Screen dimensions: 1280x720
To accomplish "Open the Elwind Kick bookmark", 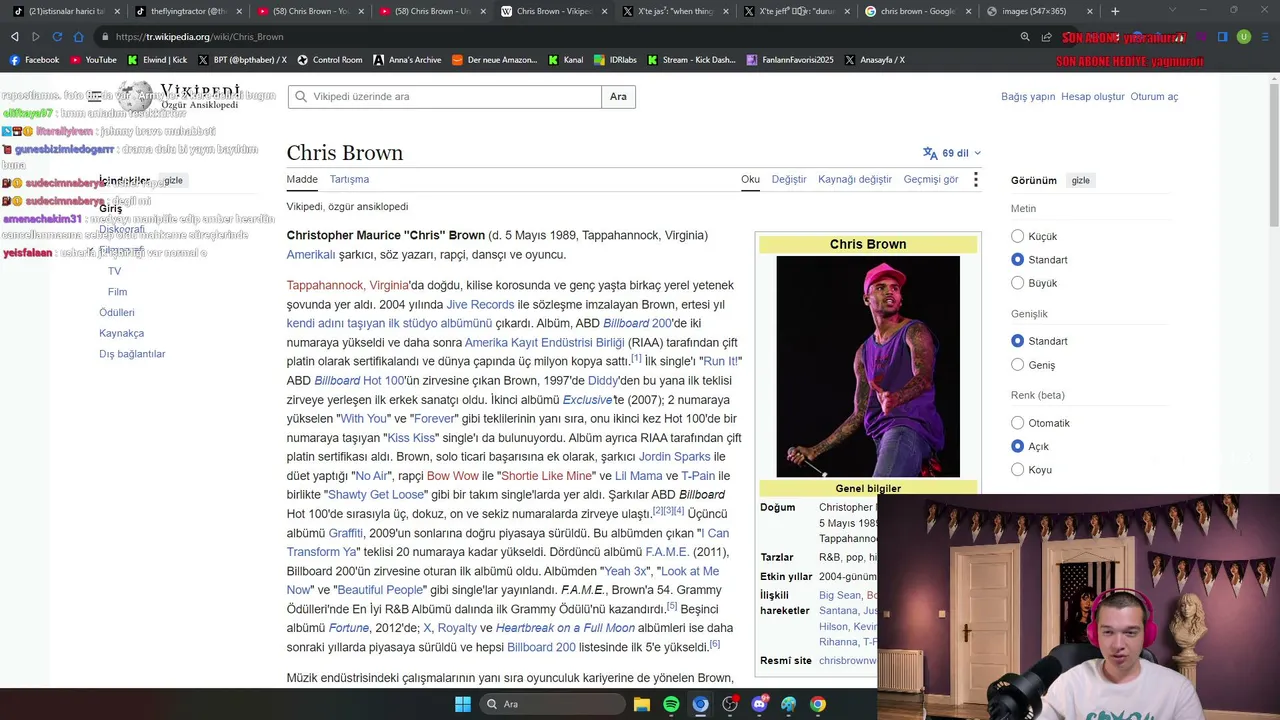I will click(157, 60).
